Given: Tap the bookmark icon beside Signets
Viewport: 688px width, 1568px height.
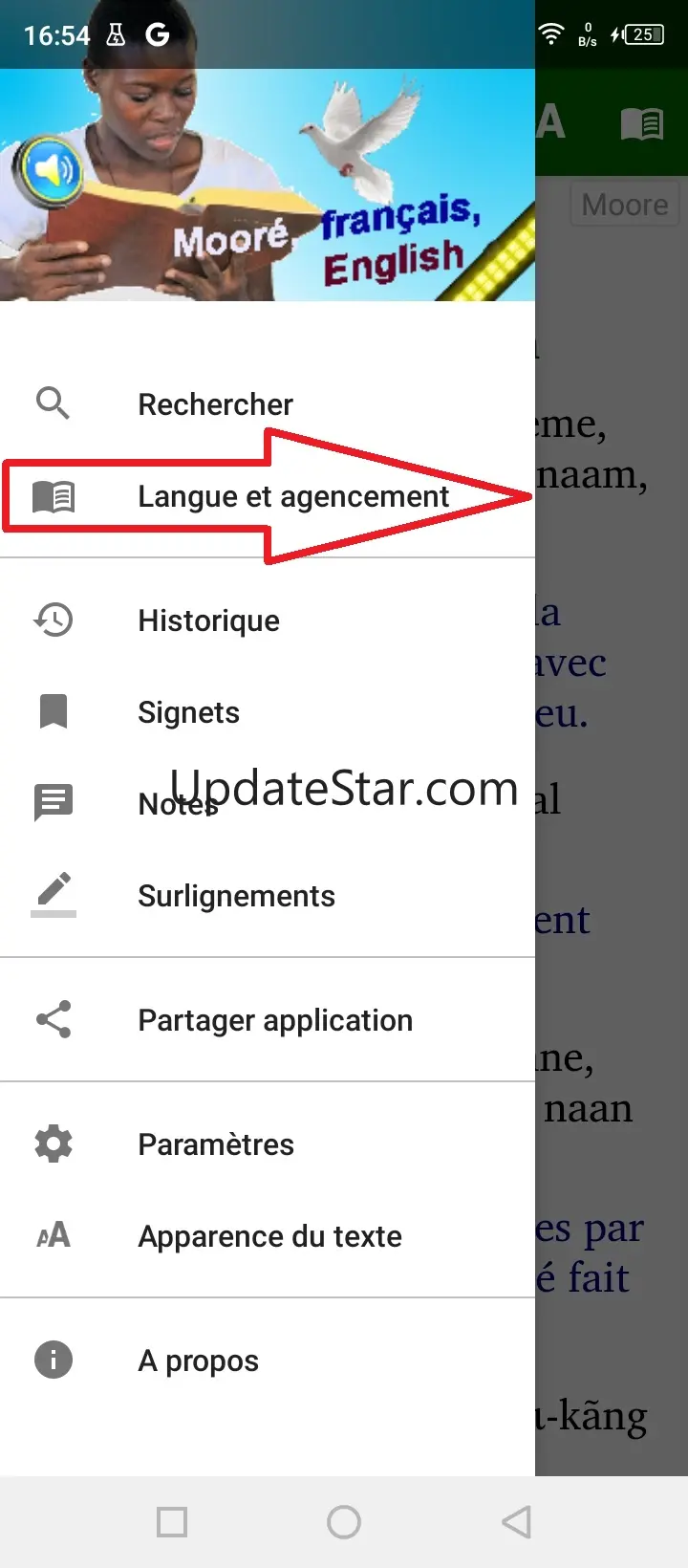Looking at the screenshot, I should click(x=54, y=711).
